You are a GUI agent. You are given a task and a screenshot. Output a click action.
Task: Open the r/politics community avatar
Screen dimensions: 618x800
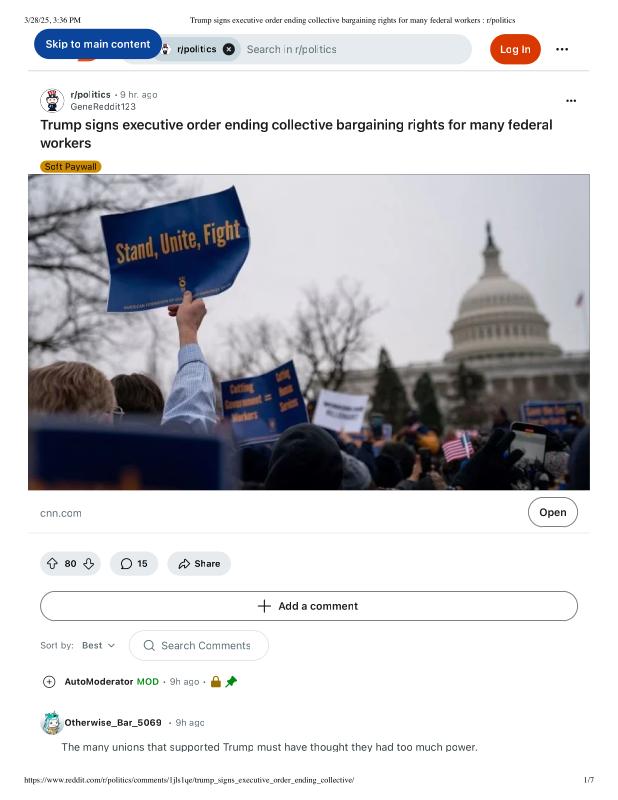52,100
